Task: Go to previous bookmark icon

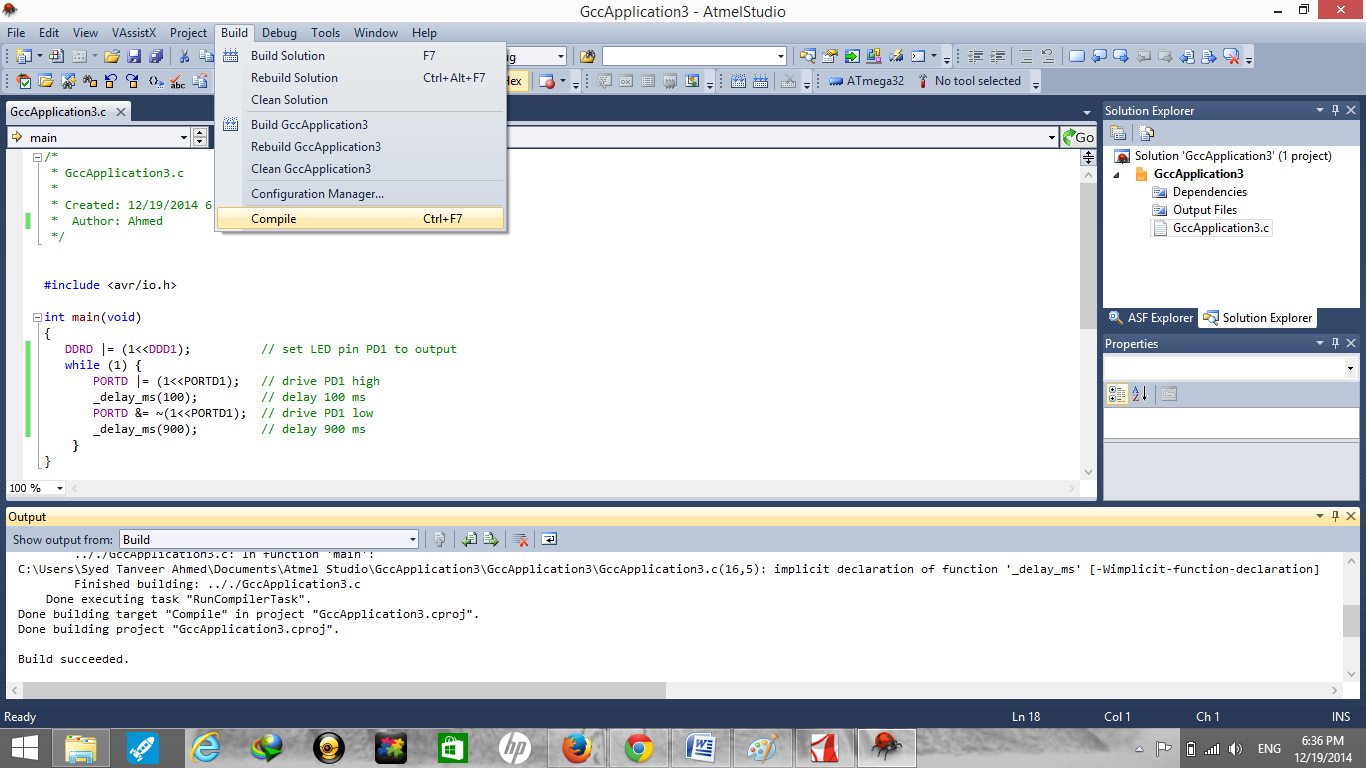Action: pos(1099,57)
